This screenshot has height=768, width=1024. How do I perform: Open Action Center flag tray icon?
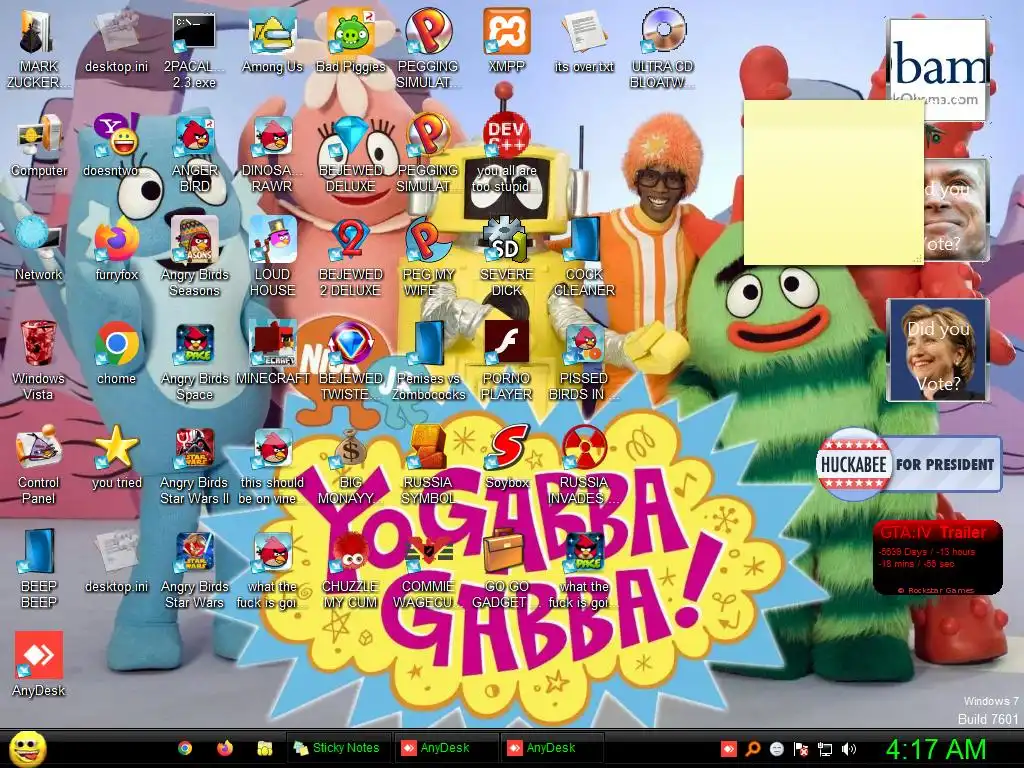(x=801, y=749)
